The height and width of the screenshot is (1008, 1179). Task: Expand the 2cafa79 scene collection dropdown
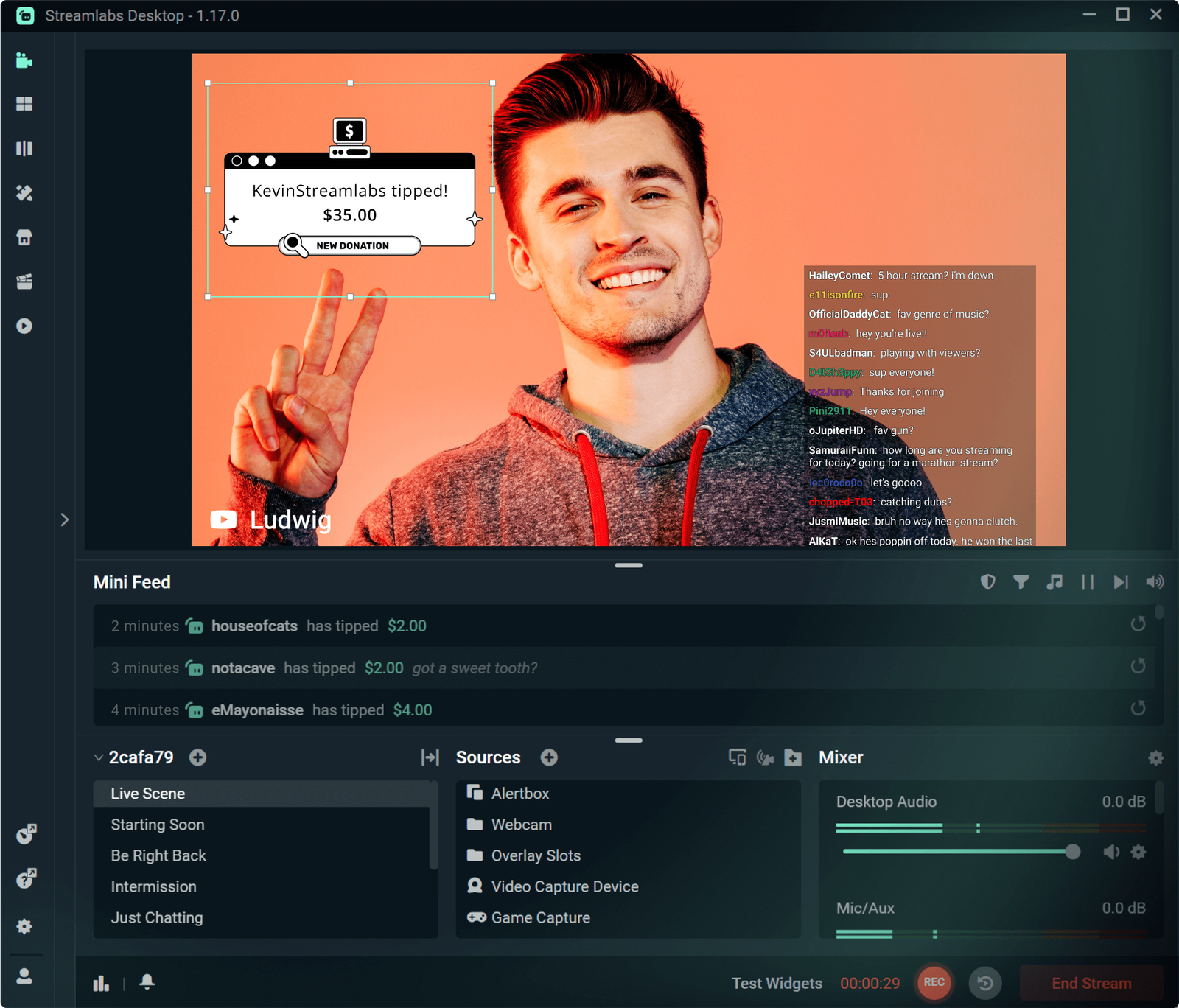coord(99,757)
